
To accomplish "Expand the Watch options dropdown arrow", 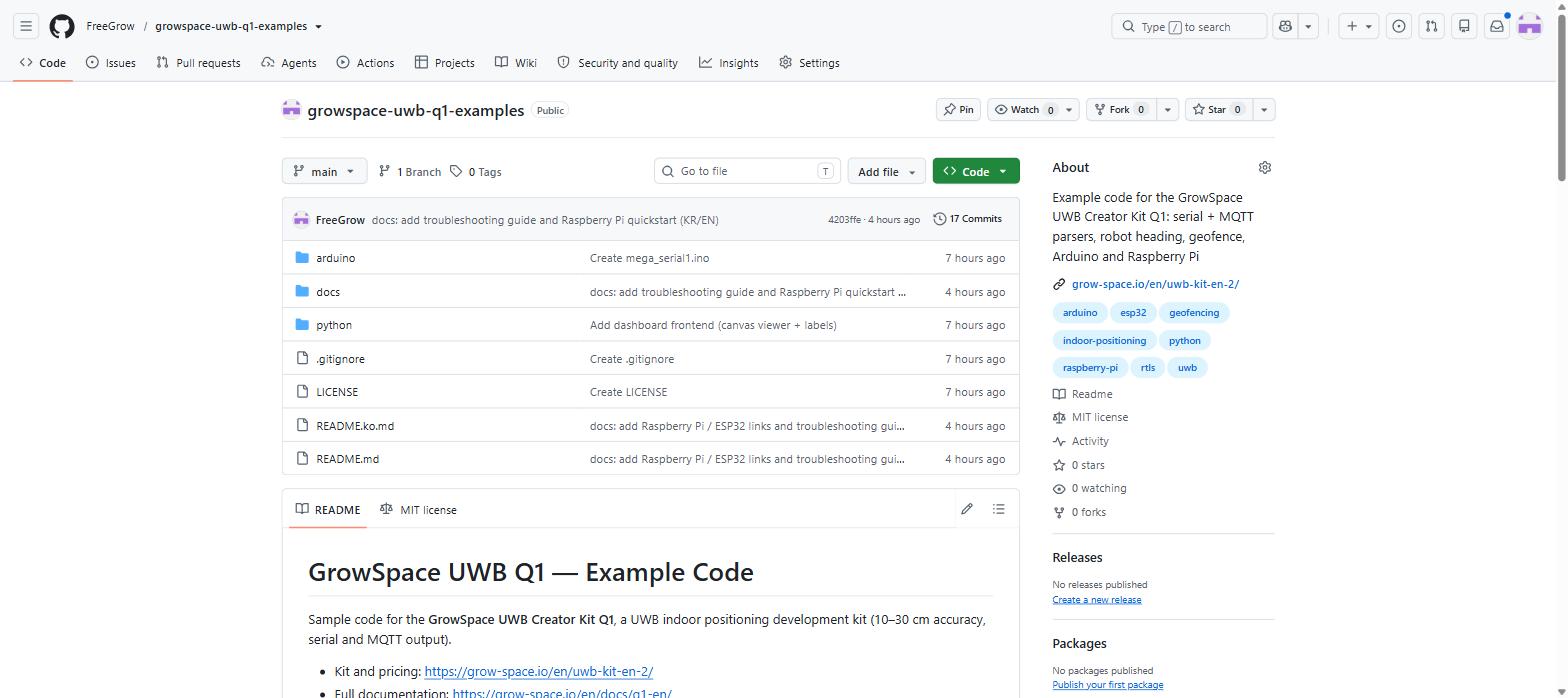I will point(1069,109).
